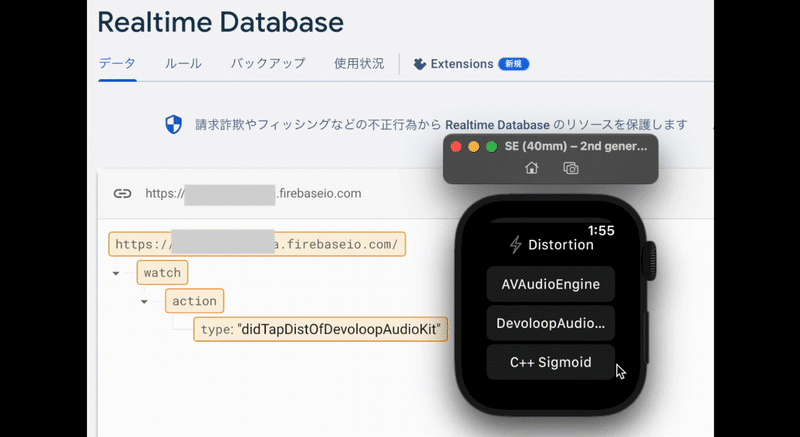Close the watch simulator window
Viewport: 800px width, 437px height.
456,147
